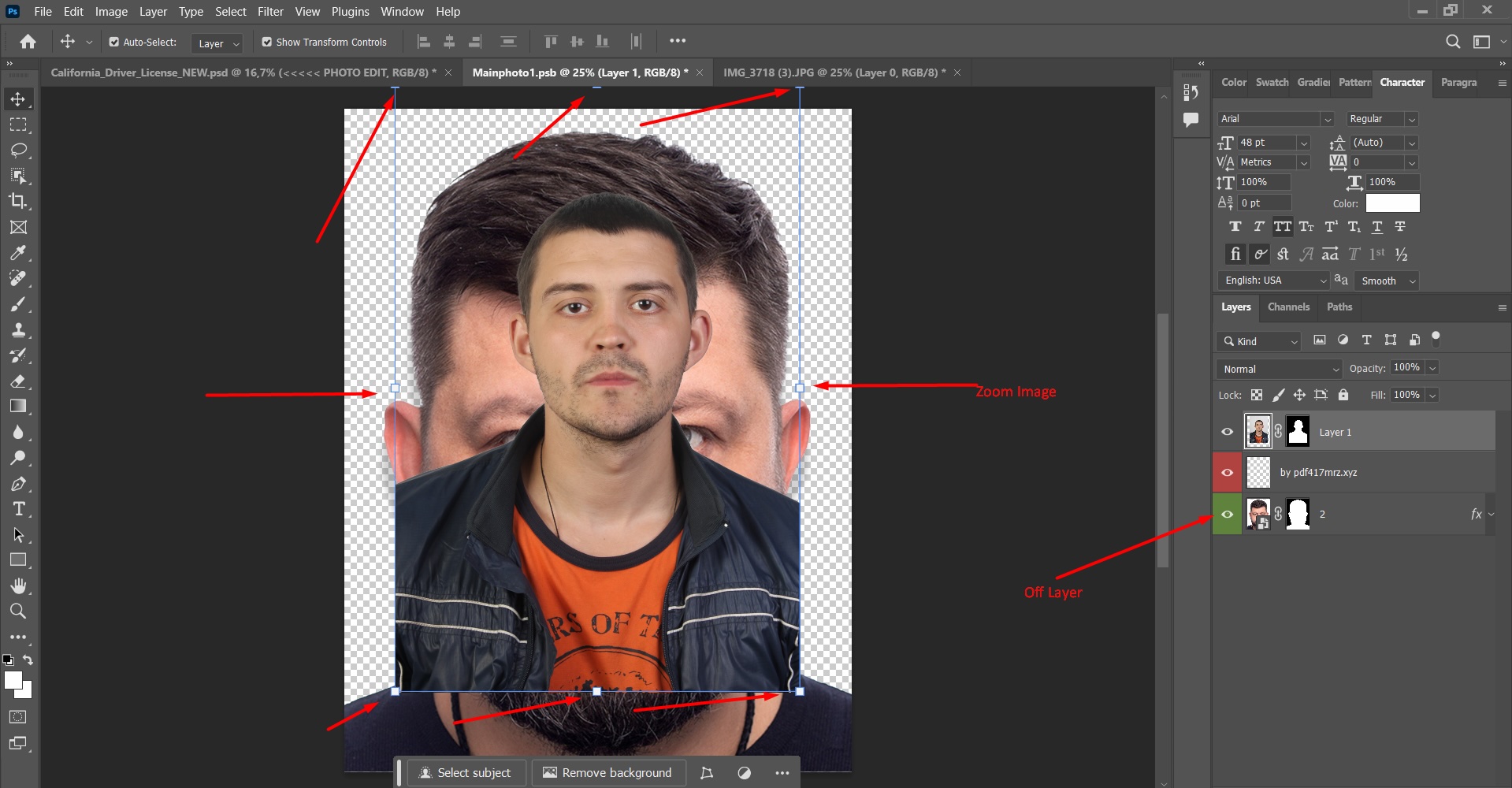Hide Layer 1 using eye icon
Image resolution: width=1512 pixels, height=788 pixels.
[x=1227, y=432]
